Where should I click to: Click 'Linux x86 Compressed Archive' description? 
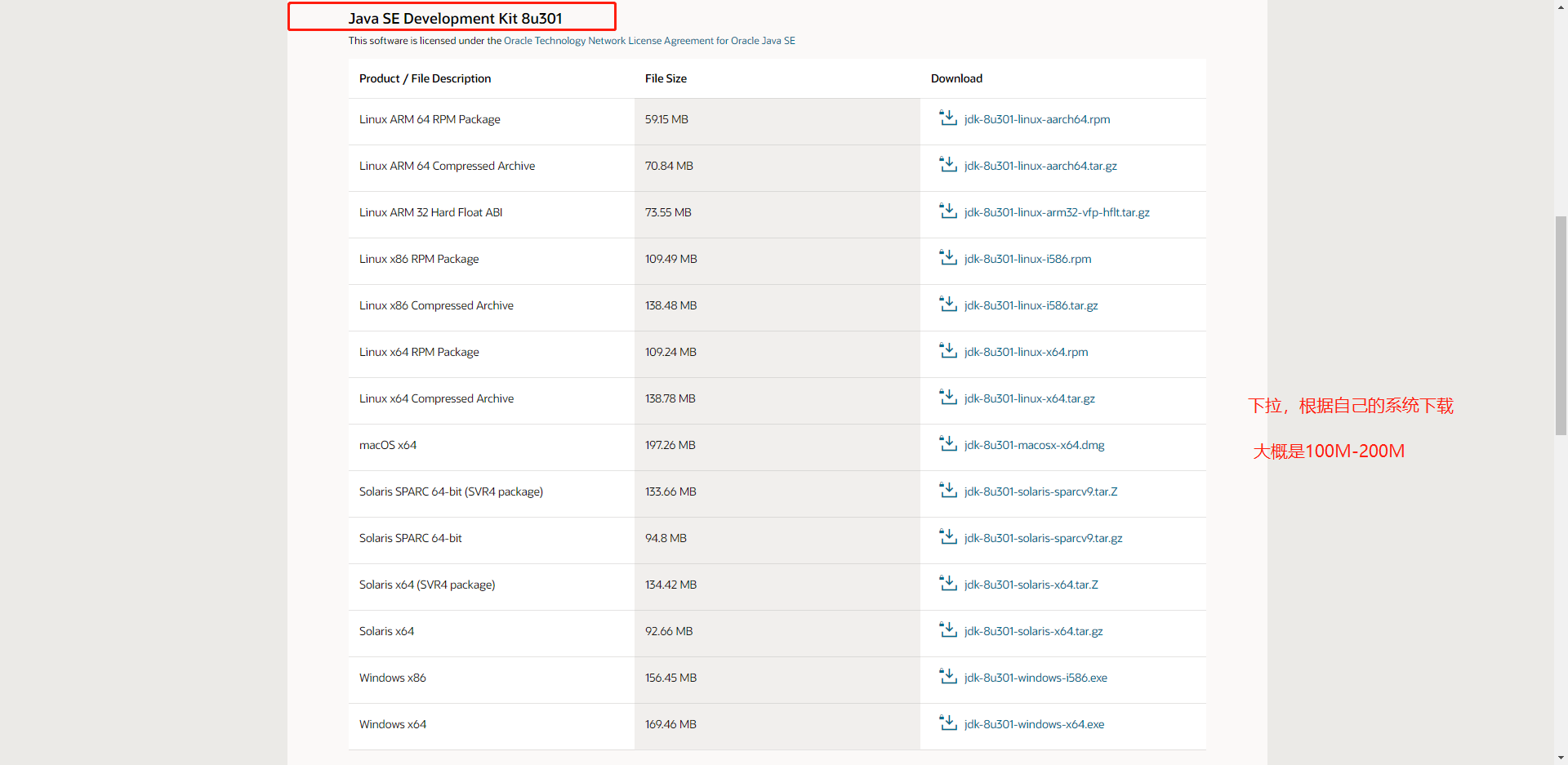coord(436,305)
